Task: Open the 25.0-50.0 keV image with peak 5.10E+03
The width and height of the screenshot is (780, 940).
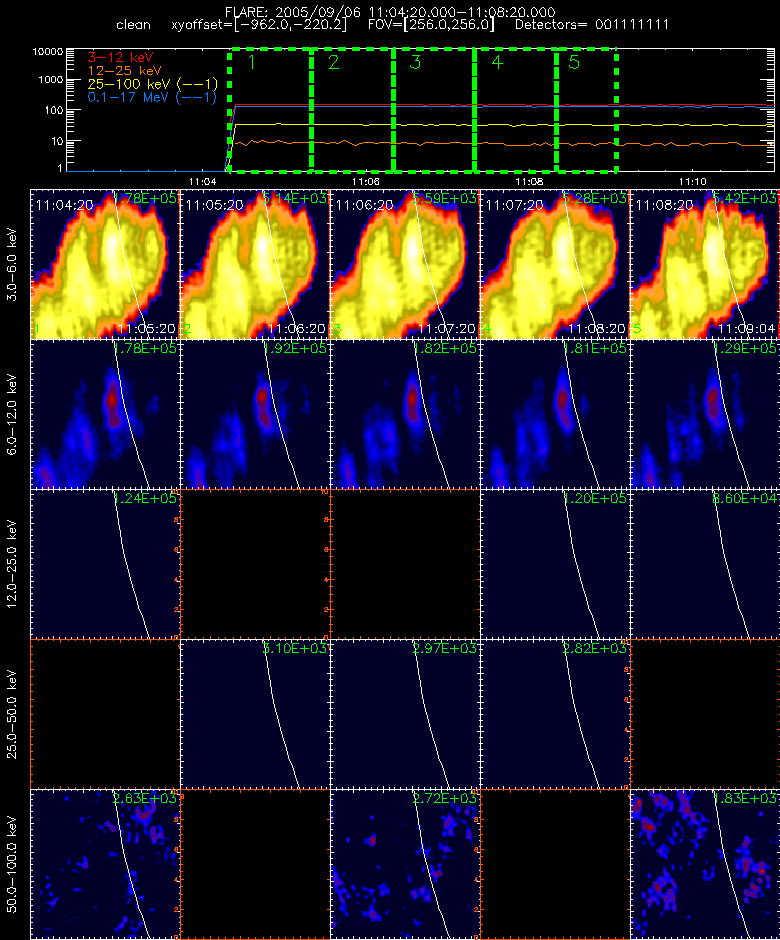Action: (255, 714)
